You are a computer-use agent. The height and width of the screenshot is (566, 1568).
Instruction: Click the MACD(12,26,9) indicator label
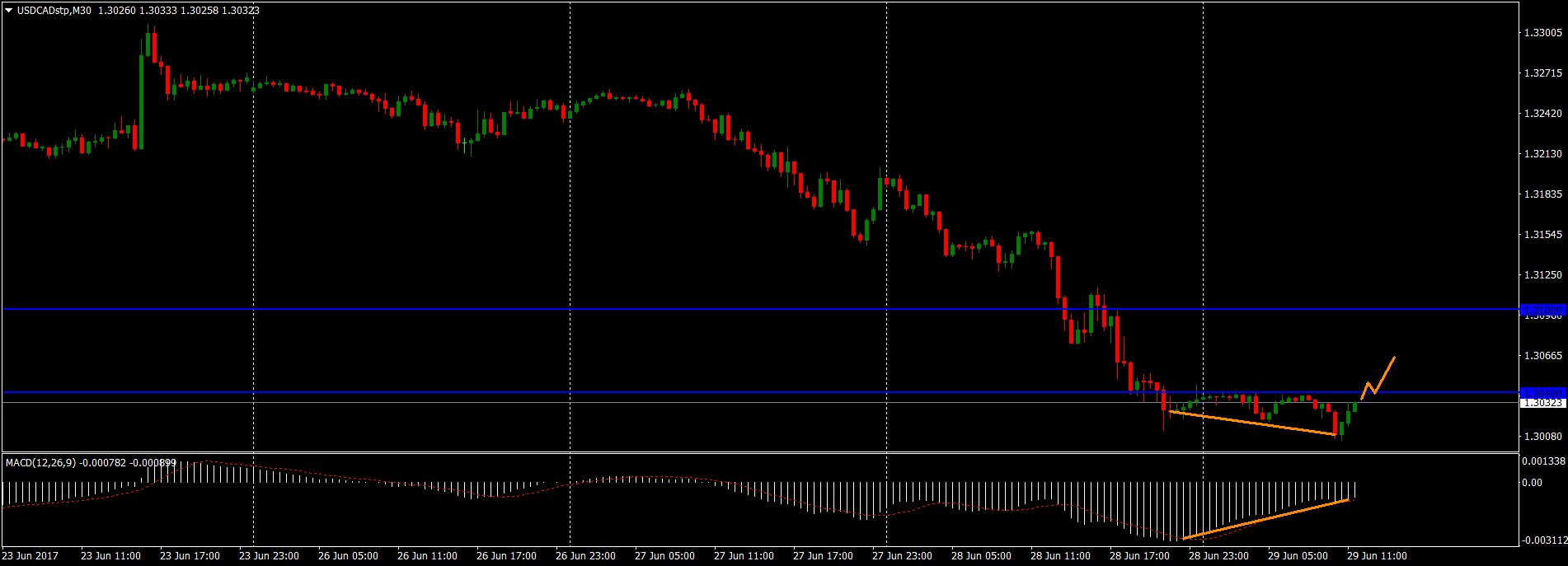(41, 463)
